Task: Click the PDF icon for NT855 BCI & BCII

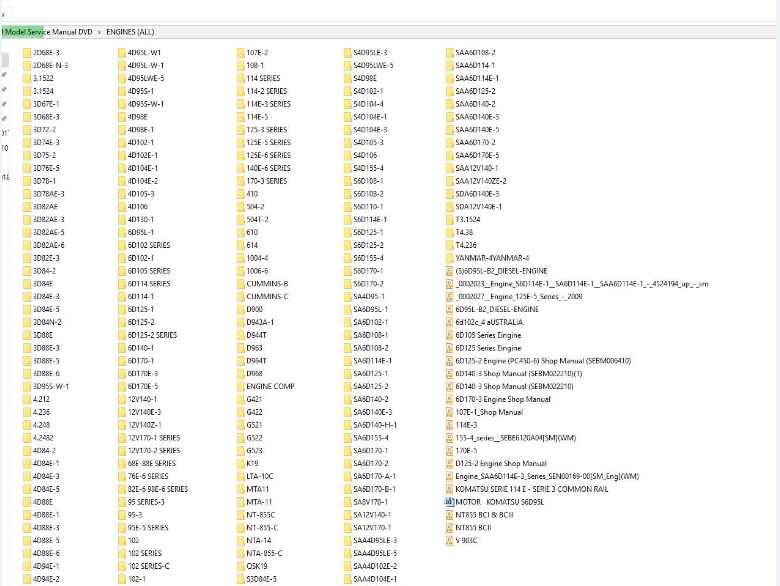Action: (x=450, y=515)
